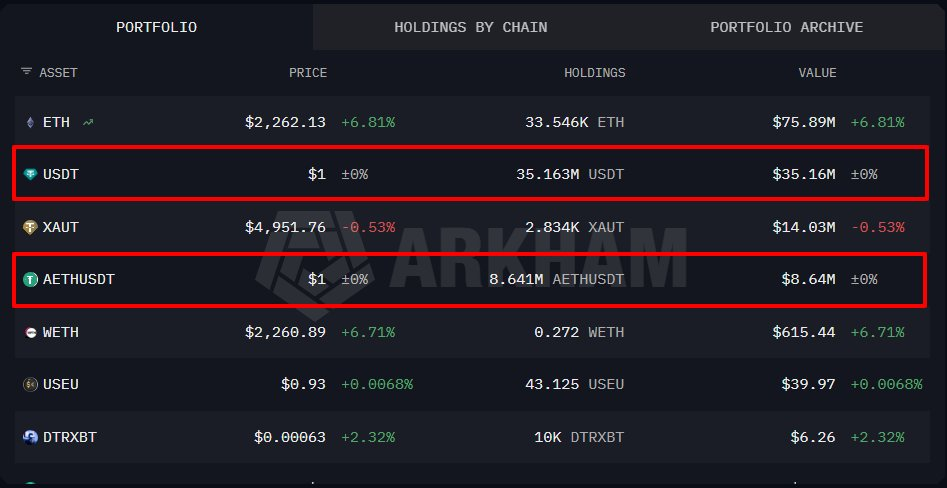This screenshot has width=947, height=488.
Task: Sort by the Value column header
Action: pyautogui.click(x=817, y=73)
